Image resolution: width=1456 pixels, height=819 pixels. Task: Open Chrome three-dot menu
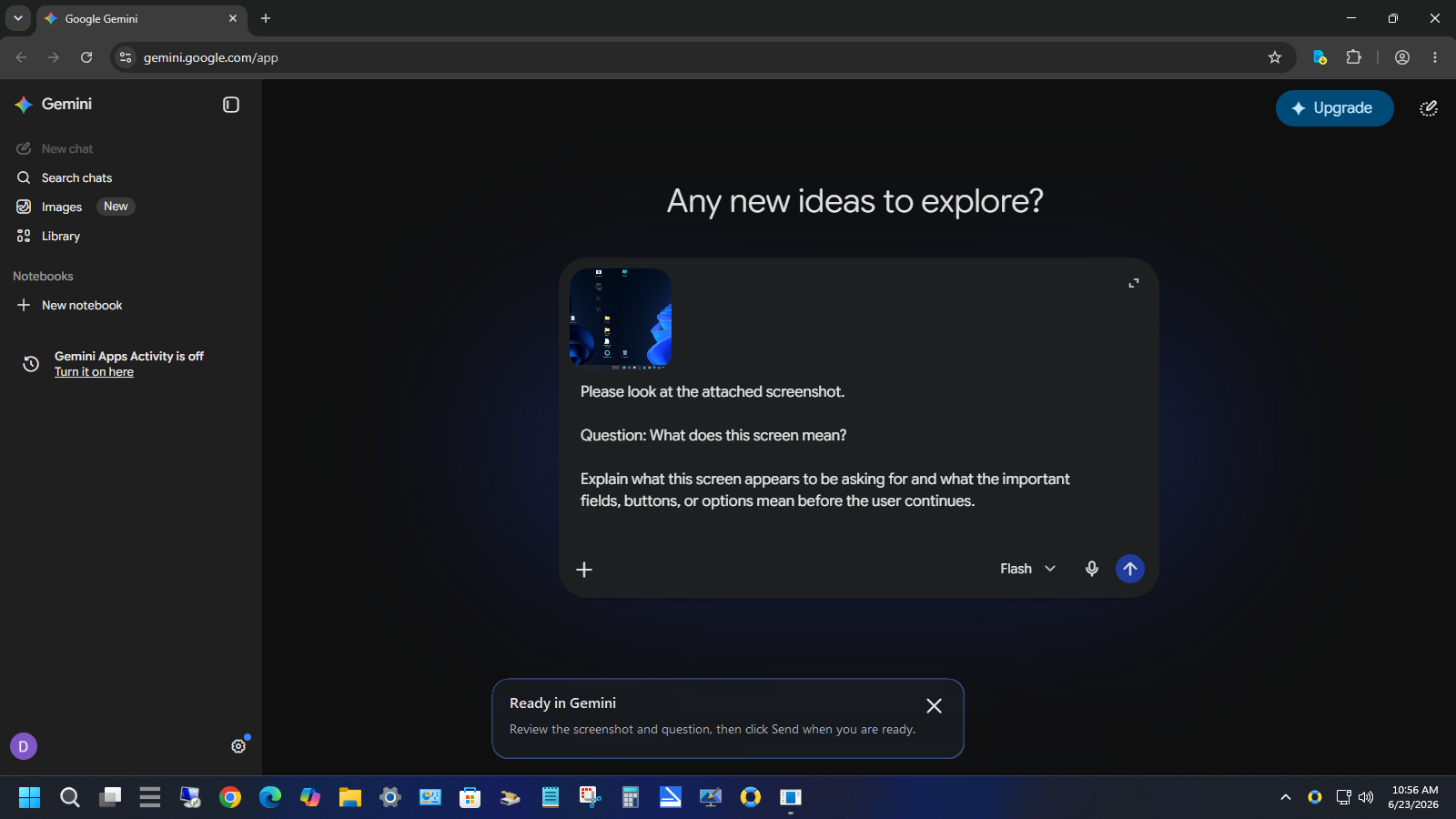[x=1435, y=57]
